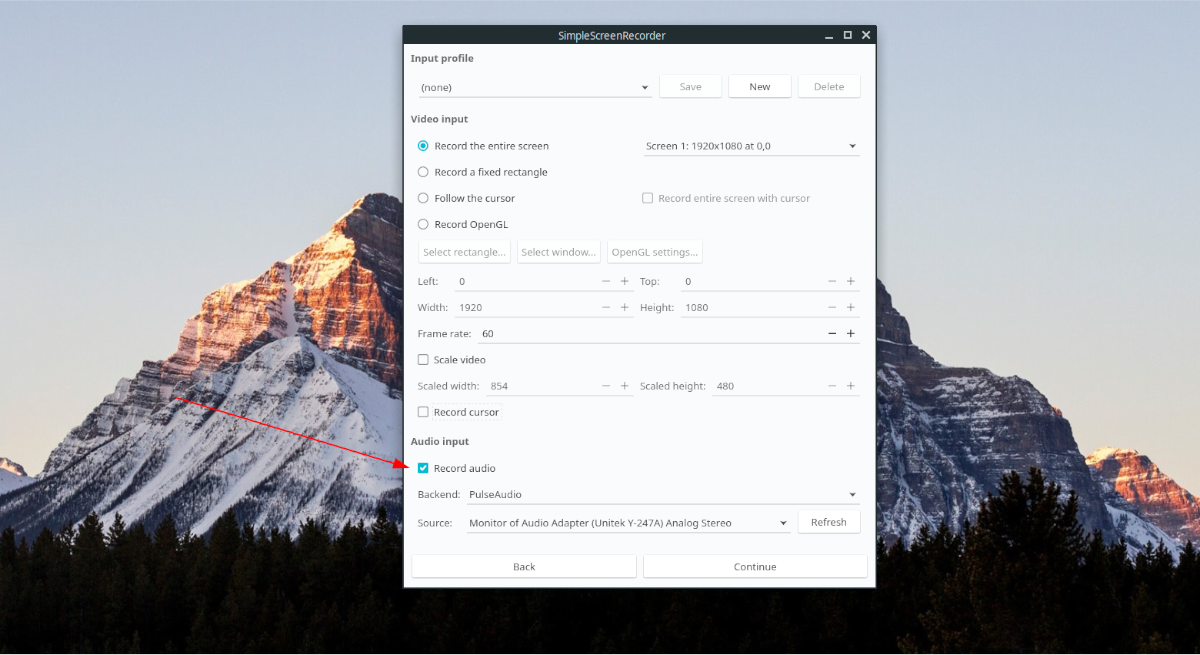Image resolution: width=1200 pixels, height=655 pixels.
Task: Choose Follow the cursor radio button
Action: pos(466,198)
